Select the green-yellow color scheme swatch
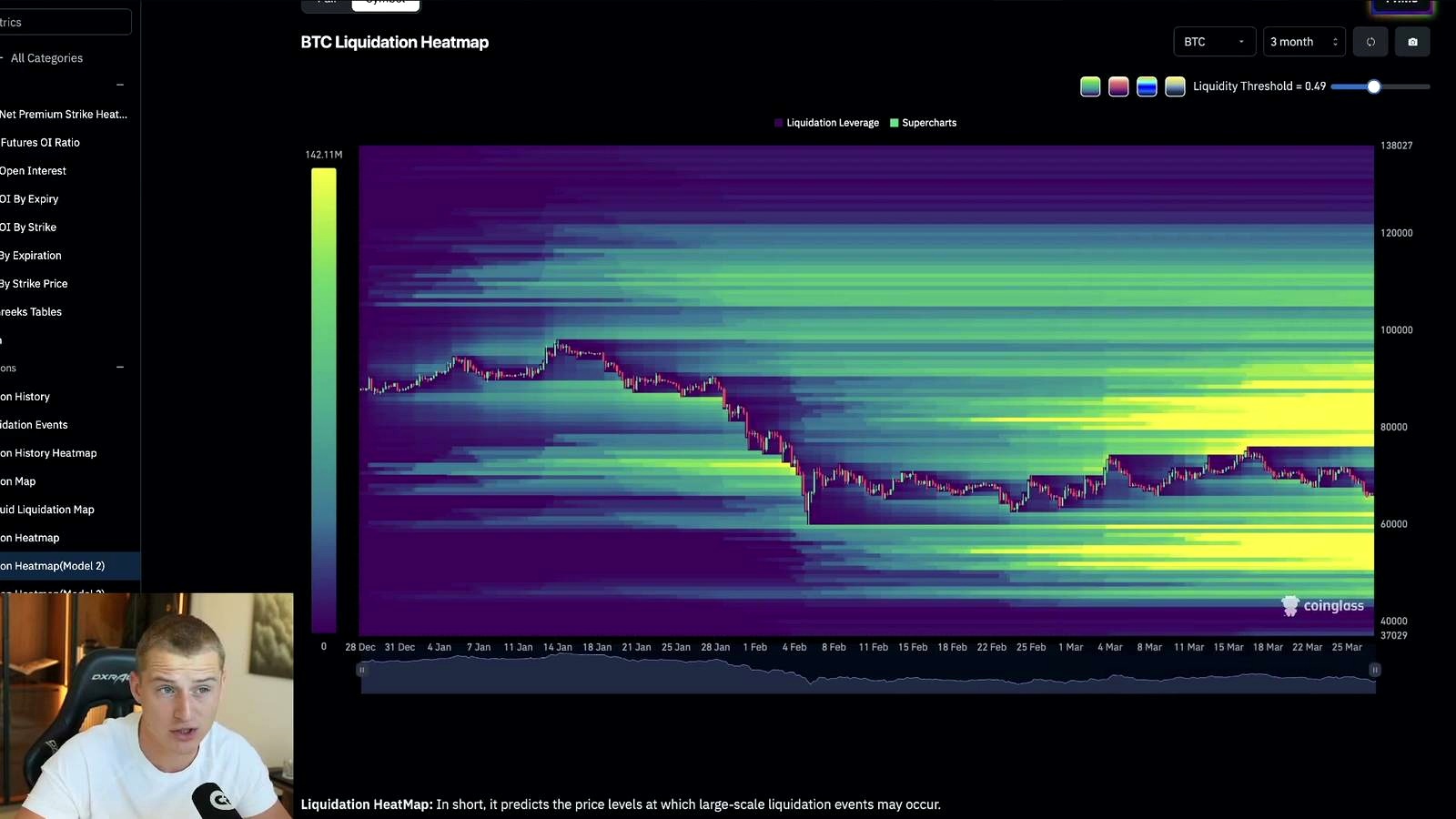The height and width of the screenshot is (819, 1456). (x=1090, y=86)
